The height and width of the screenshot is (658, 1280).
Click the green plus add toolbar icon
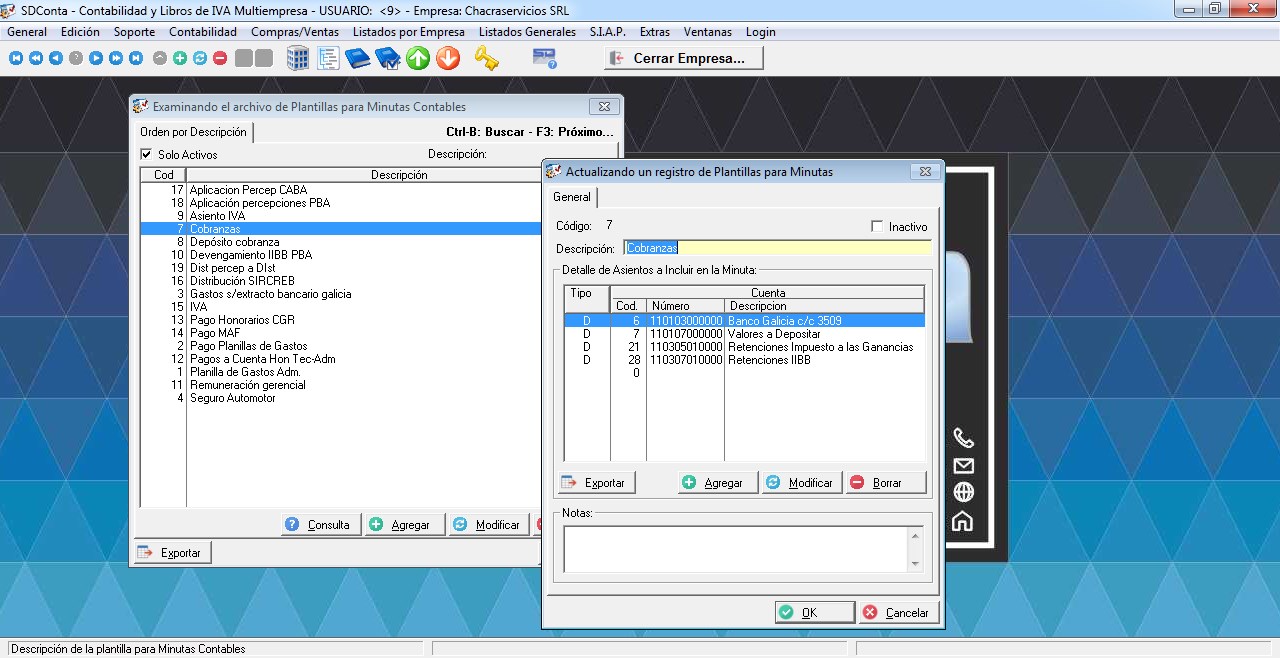pos(180,59)
